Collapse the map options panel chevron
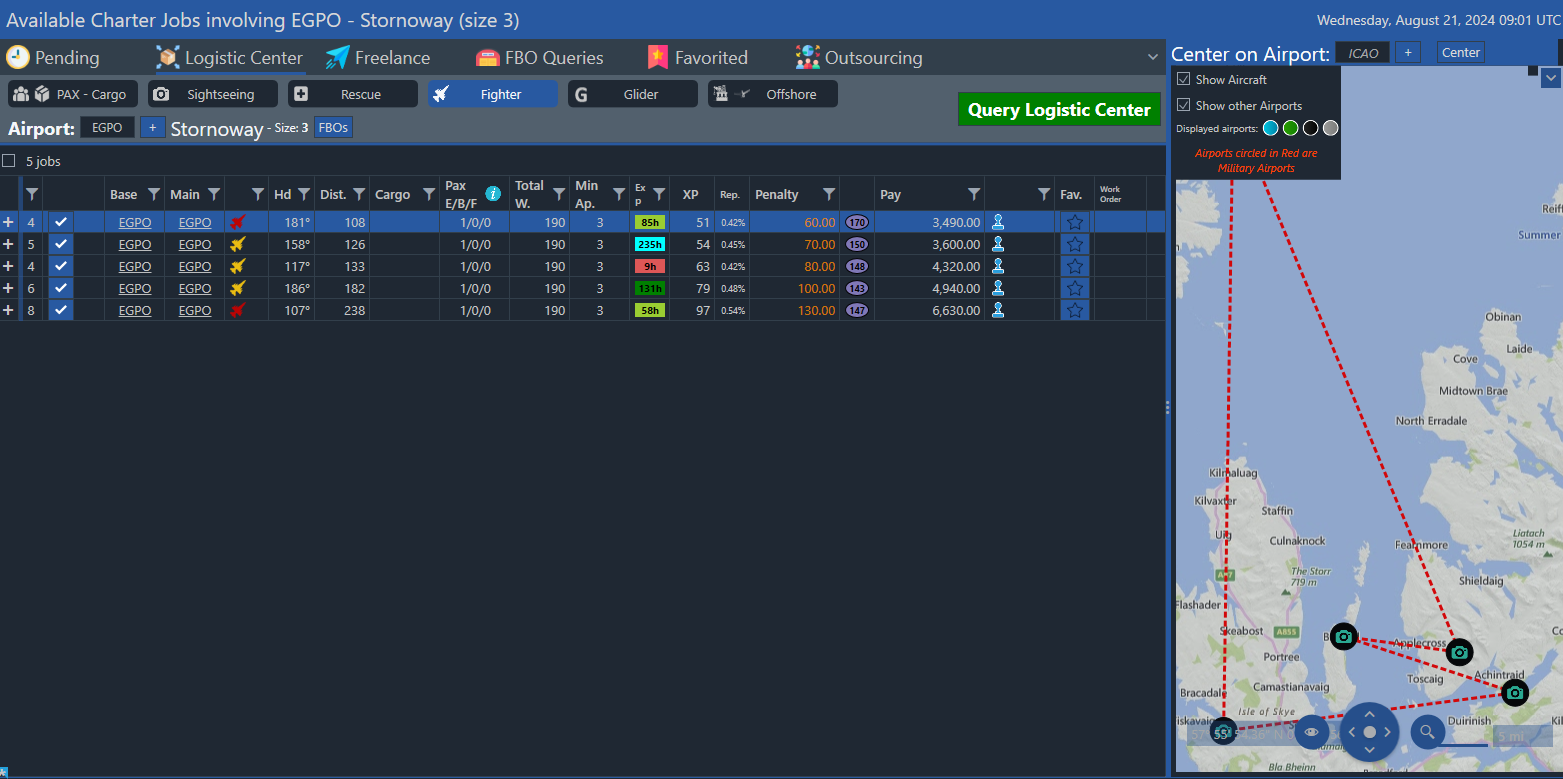Image resolution: width=1563 pixels, height=779 pixels. point(1550,78)
